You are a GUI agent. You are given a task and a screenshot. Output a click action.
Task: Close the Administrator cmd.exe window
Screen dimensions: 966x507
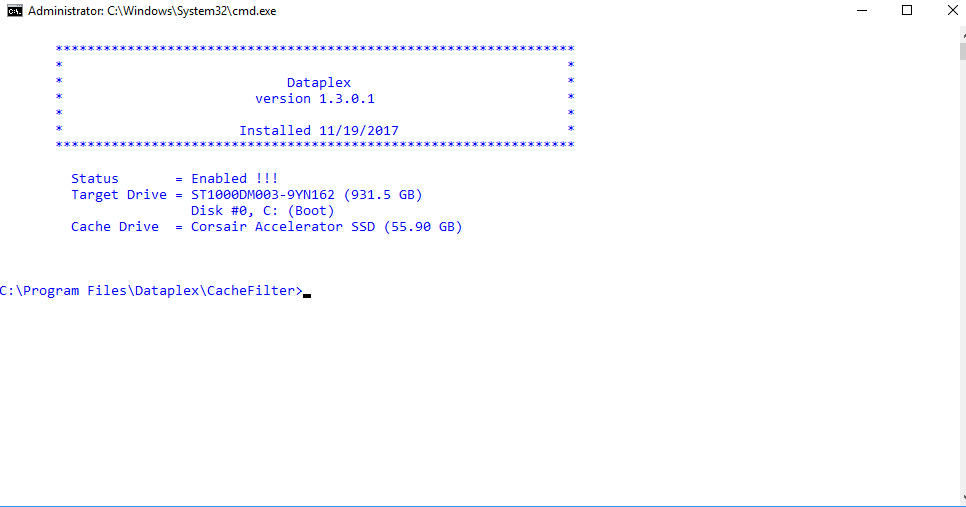click(952, 10)
